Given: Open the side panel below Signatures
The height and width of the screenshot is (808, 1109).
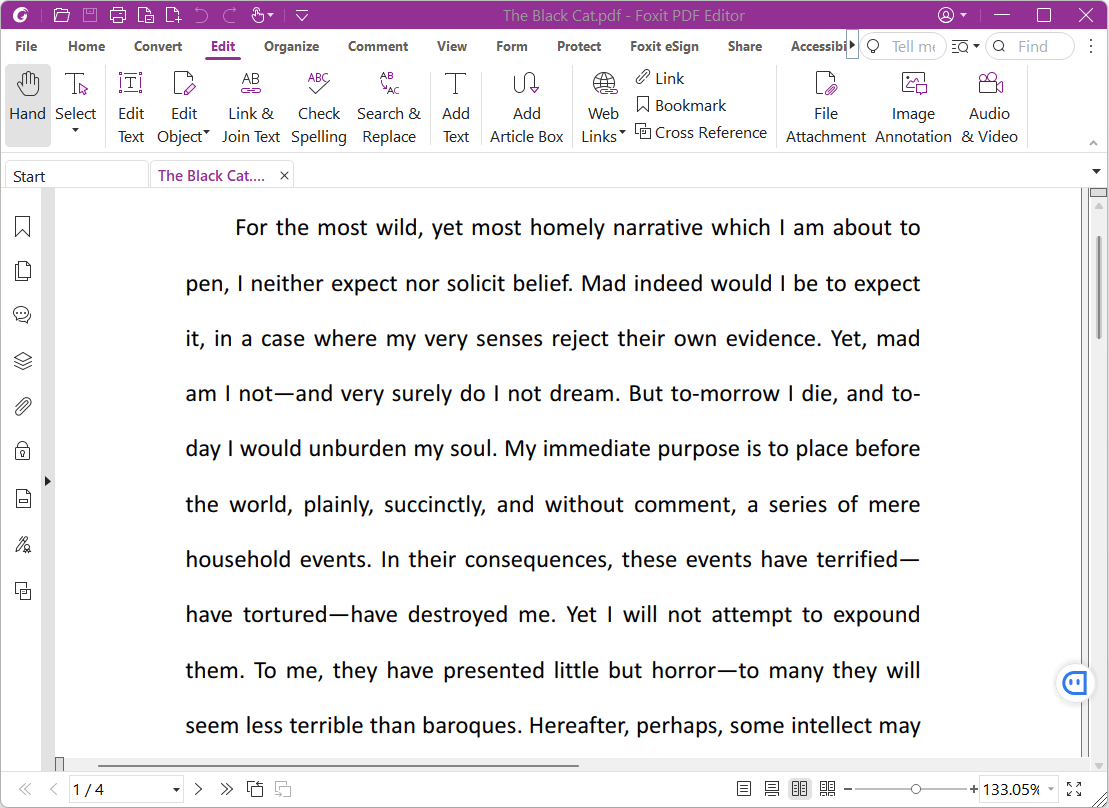Looking at the screenshot, I should pyautogui.click(x=23, y=591).
